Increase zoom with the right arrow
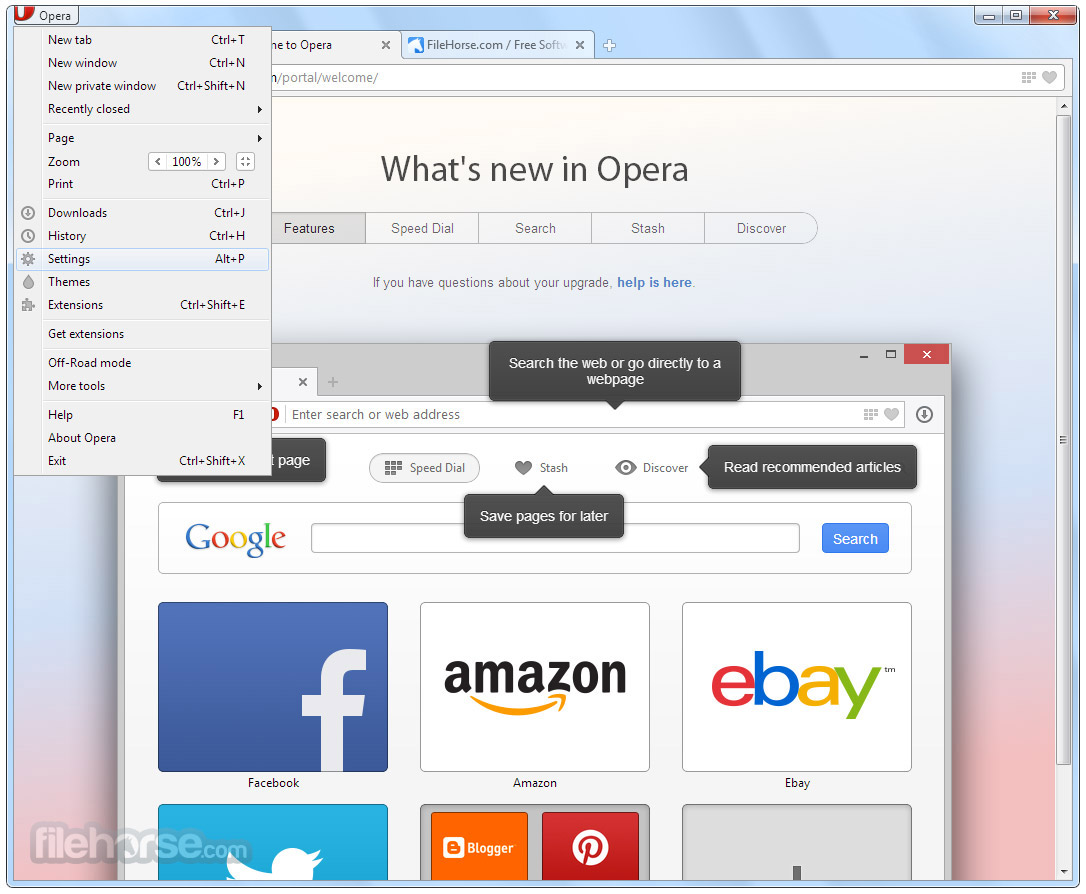The width and height of the screenshot is (1086, 894). click(x=216, y=161)
